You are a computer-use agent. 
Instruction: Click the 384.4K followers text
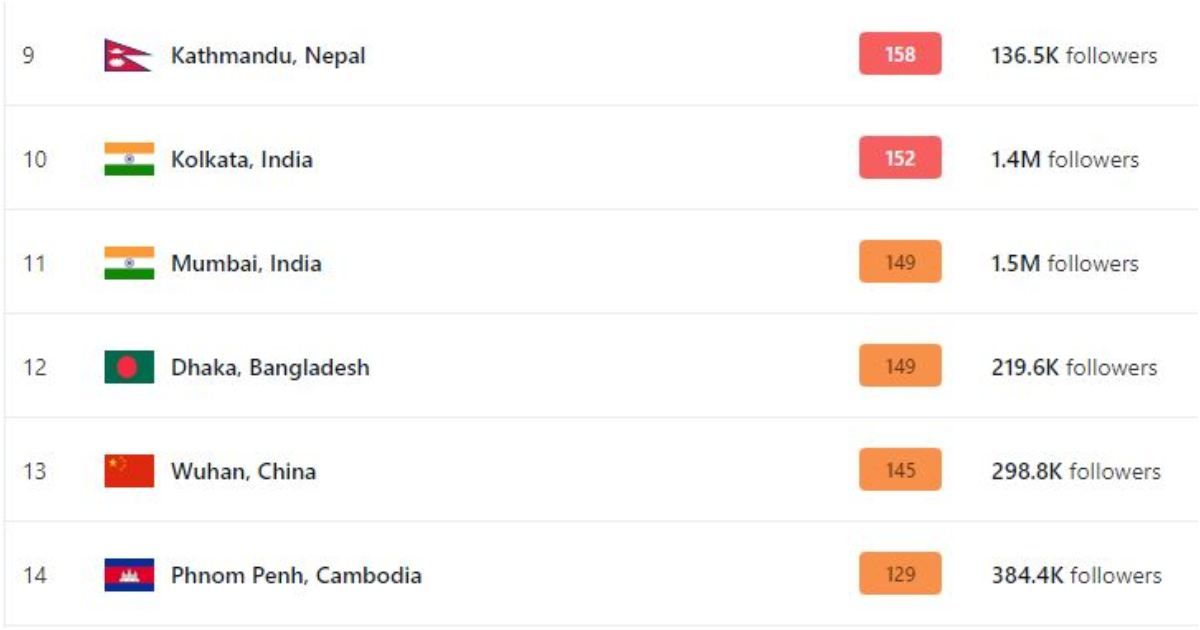coord(1076,576)
